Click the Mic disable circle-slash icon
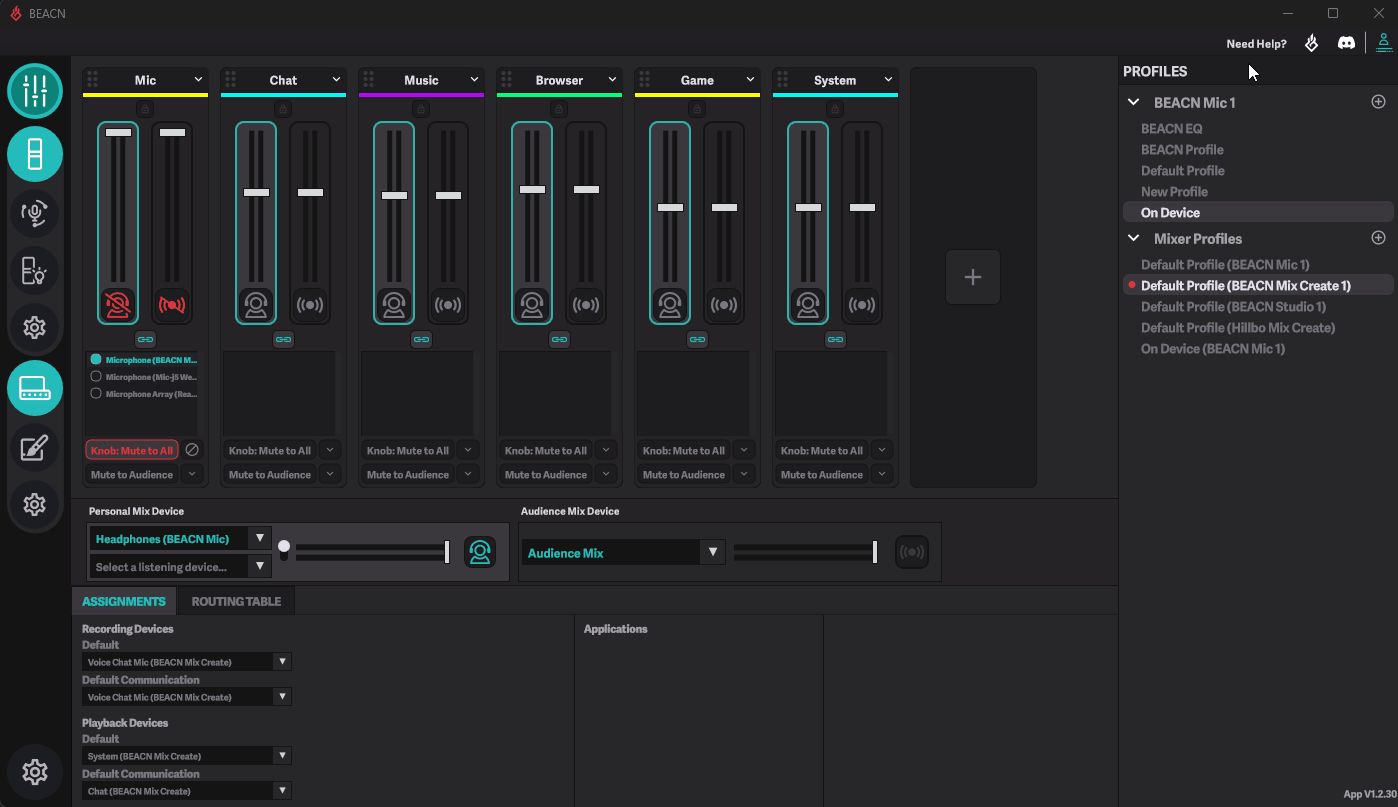 pos(192,450)
